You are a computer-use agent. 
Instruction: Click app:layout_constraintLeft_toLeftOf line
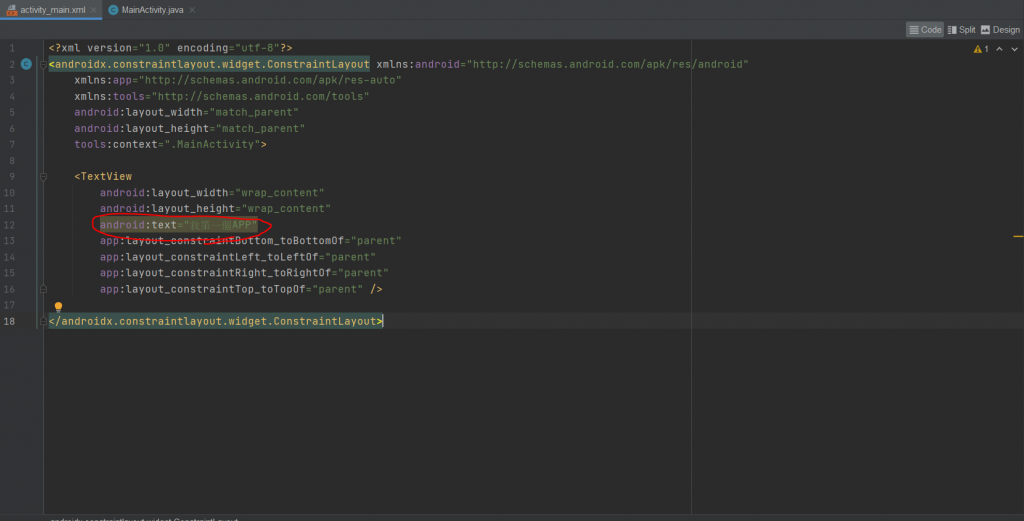coord(238,257)
